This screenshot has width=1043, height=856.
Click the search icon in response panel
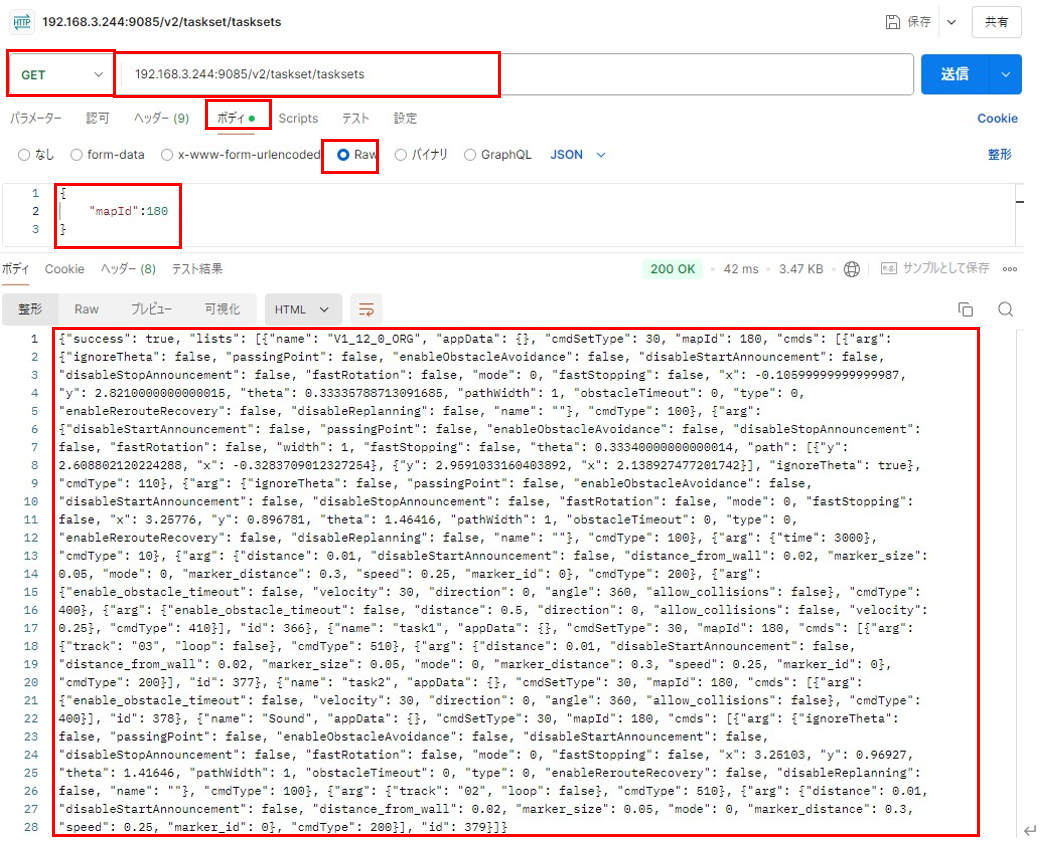pos(1005,310)
